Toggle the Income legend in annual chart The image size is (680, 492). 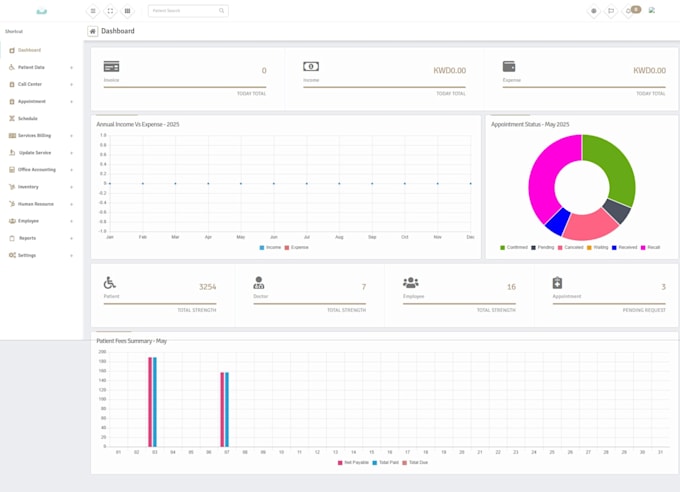[269, 246]
